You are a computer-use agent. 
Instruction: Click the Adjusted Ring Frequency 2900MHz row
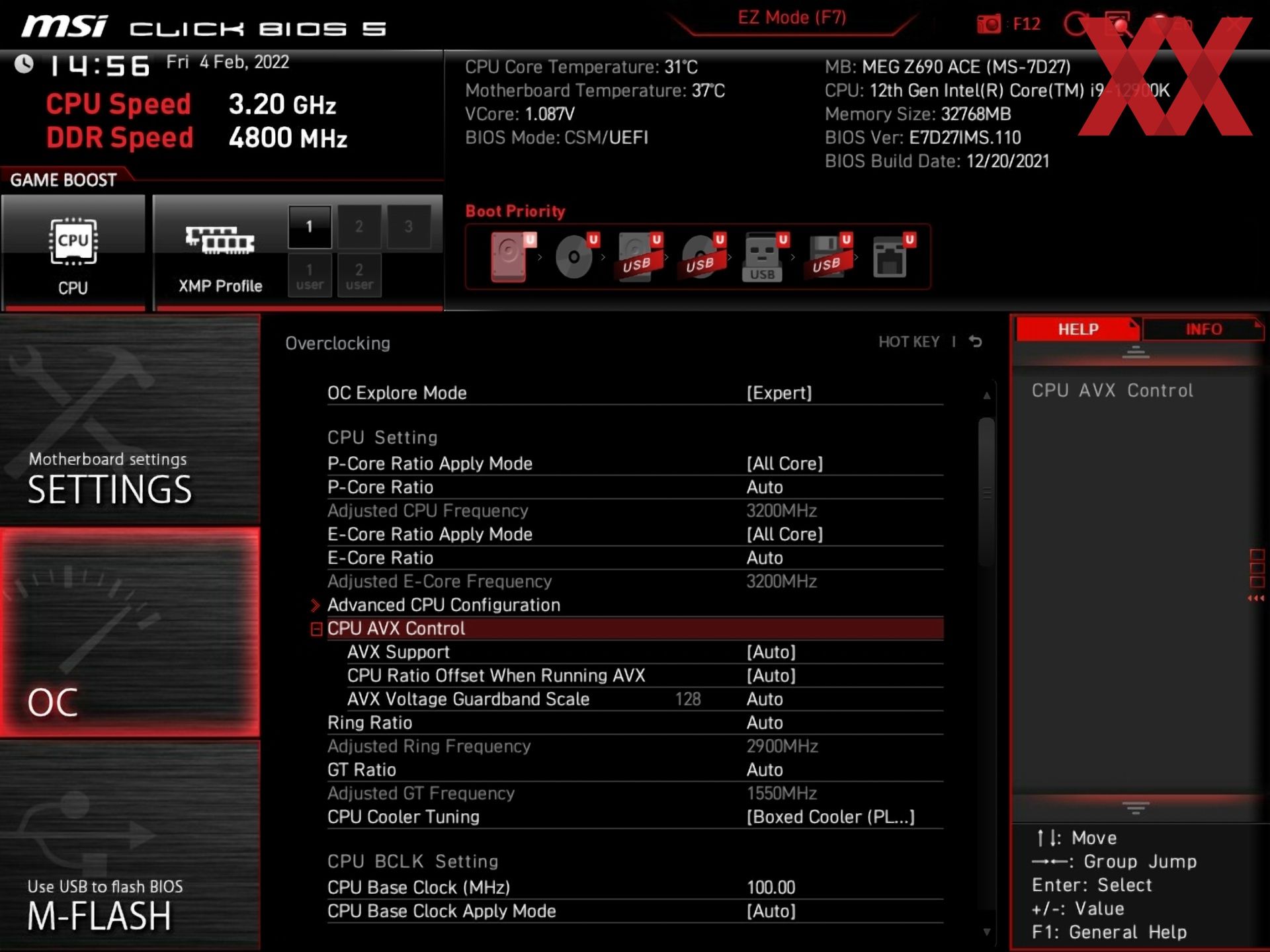pos(635,746)
